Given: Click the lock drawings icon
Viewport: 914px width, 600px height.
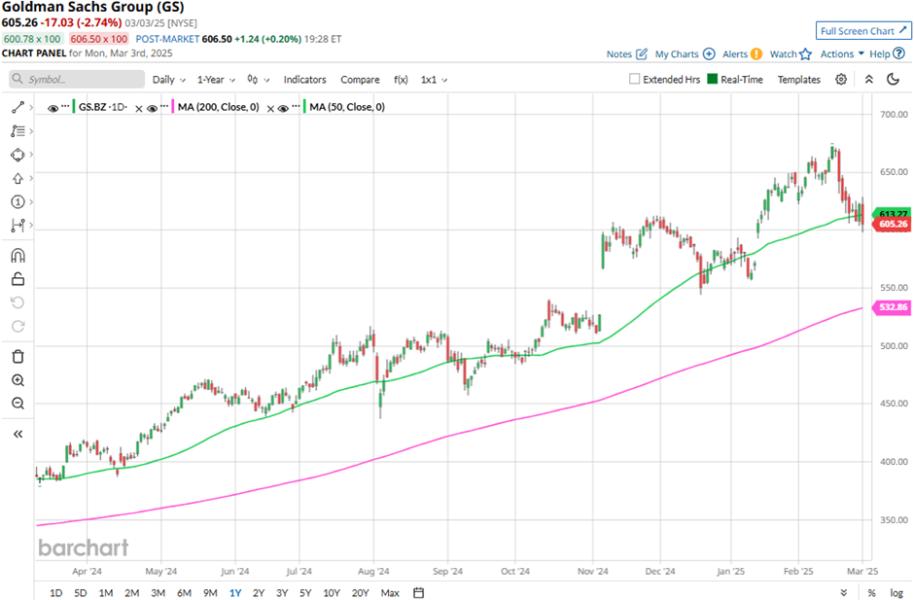Looking at the screenshot, I should click(17, 279).
